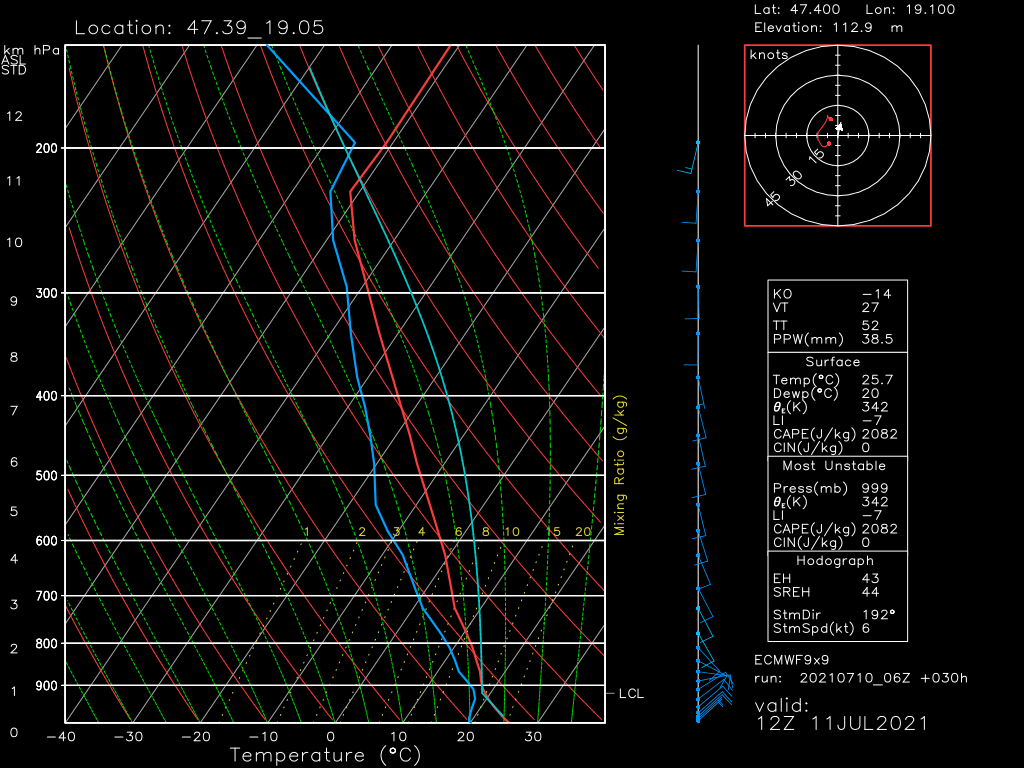
Task: Click the LCL marker label
Action: coord(630,692)
